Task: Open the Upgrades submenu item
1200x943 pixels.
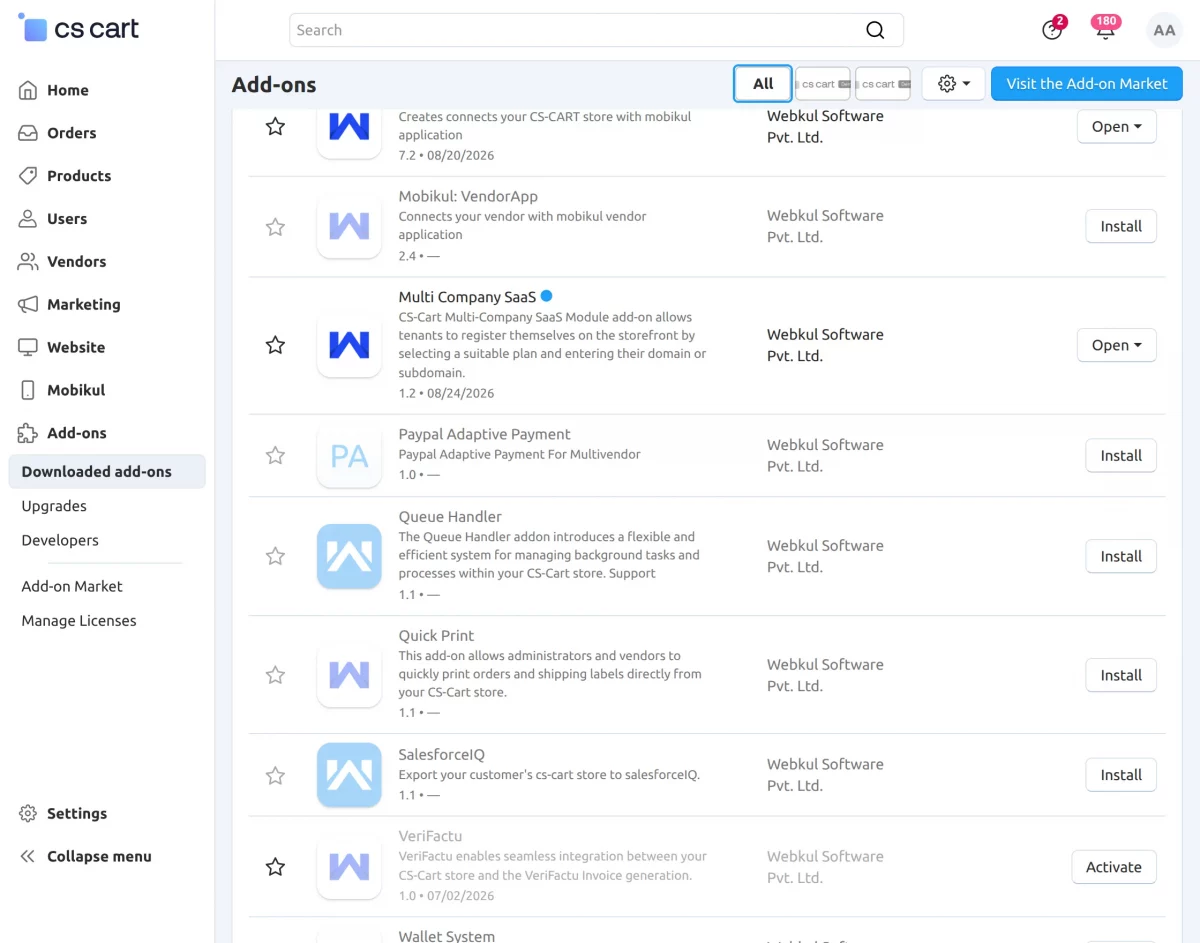Action: 54,506
